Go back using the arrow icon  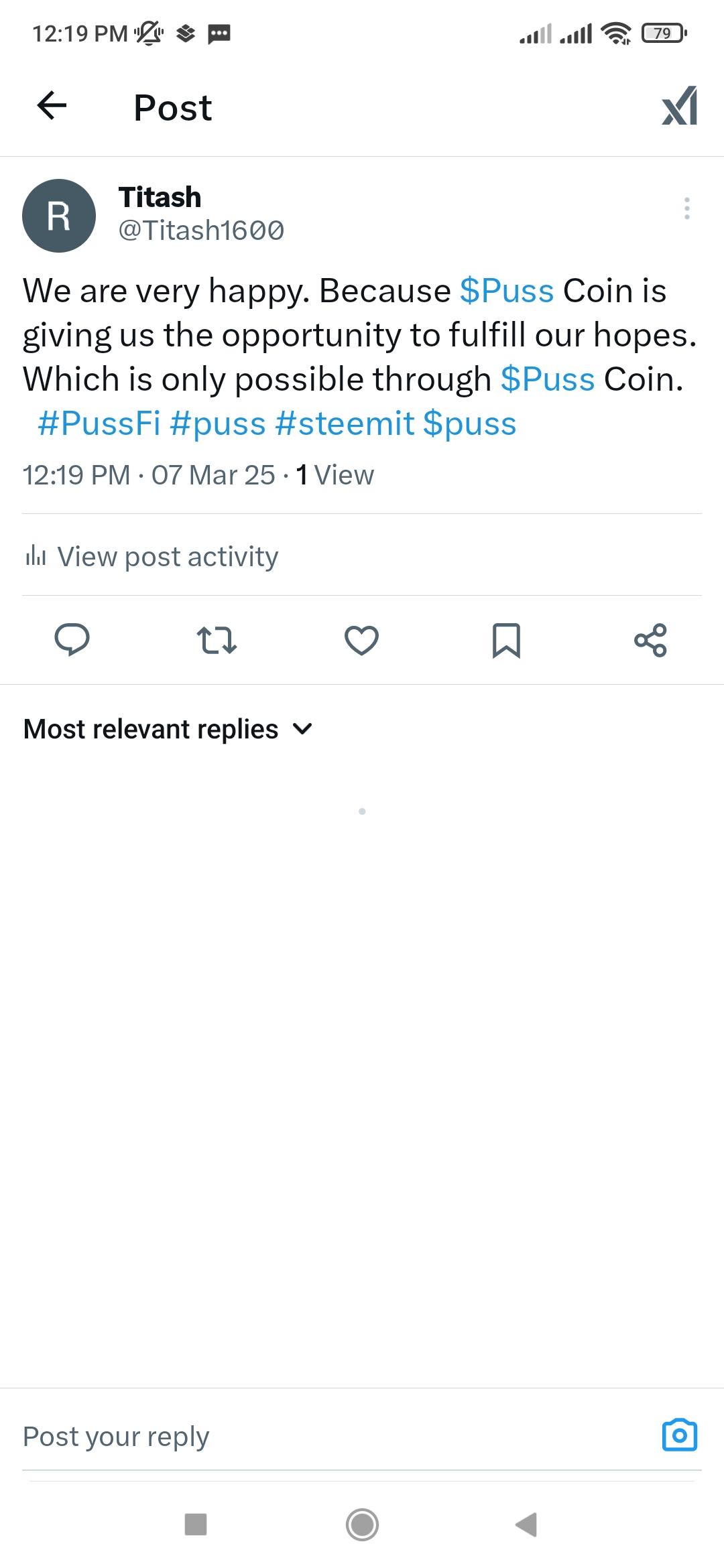click(52, 106)
